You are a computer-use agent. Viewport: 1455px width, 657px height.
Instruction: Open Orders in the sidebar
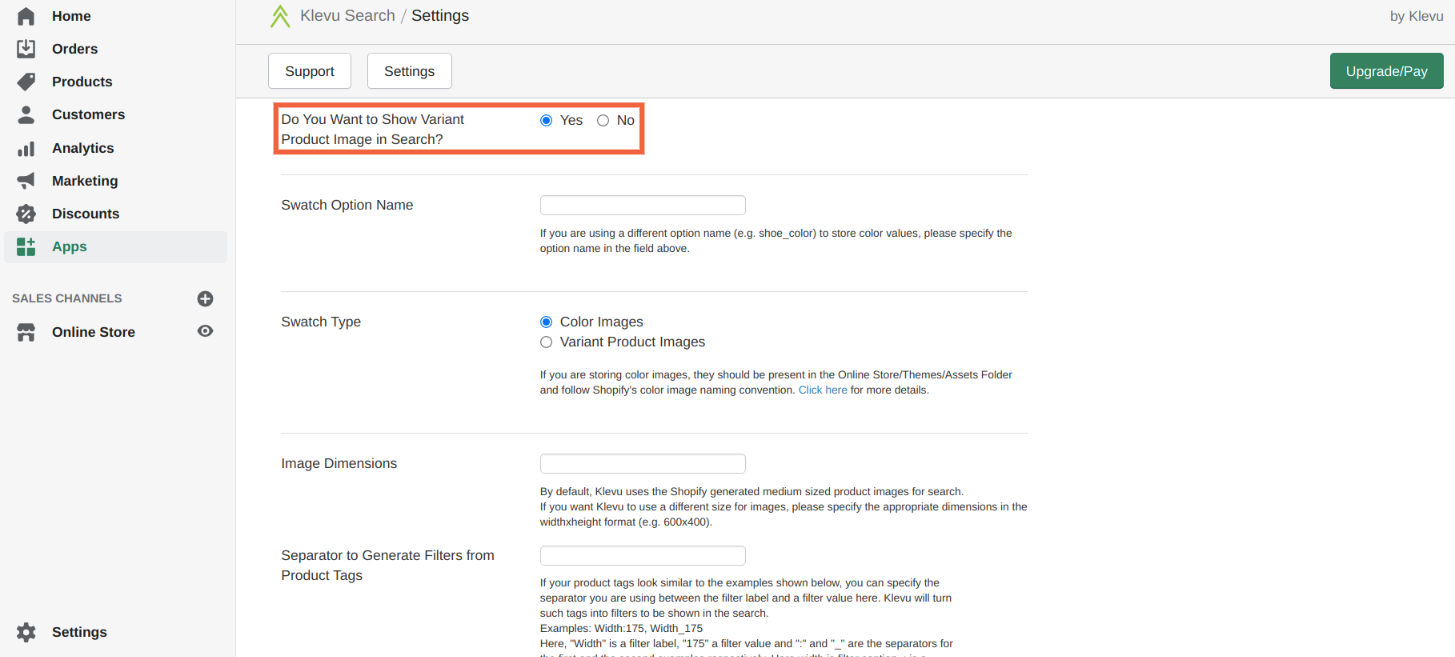75,48
